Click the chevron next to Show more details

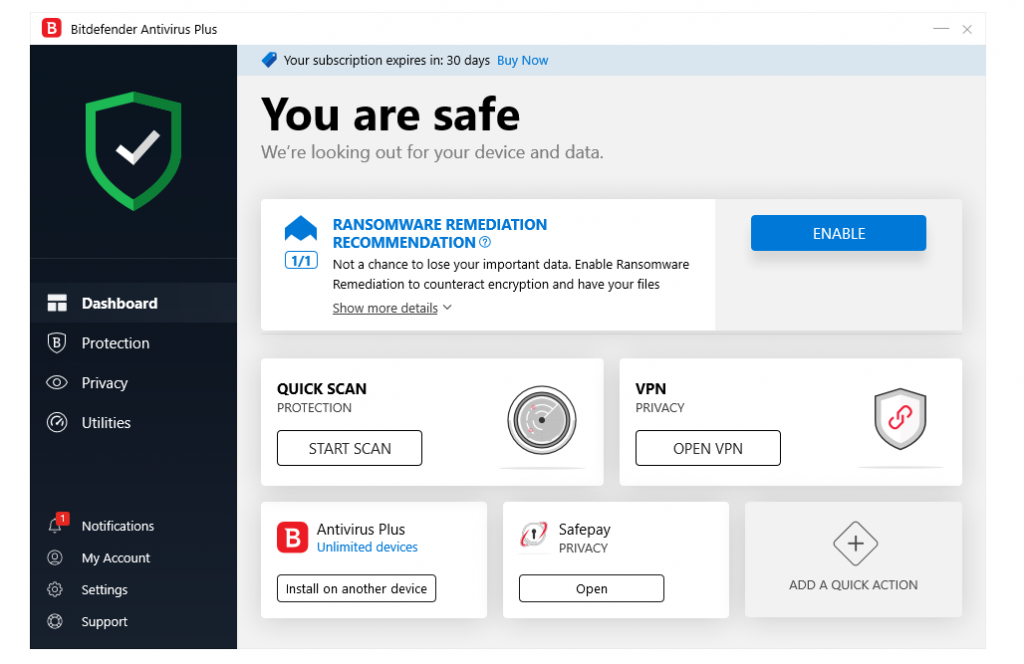447,308
